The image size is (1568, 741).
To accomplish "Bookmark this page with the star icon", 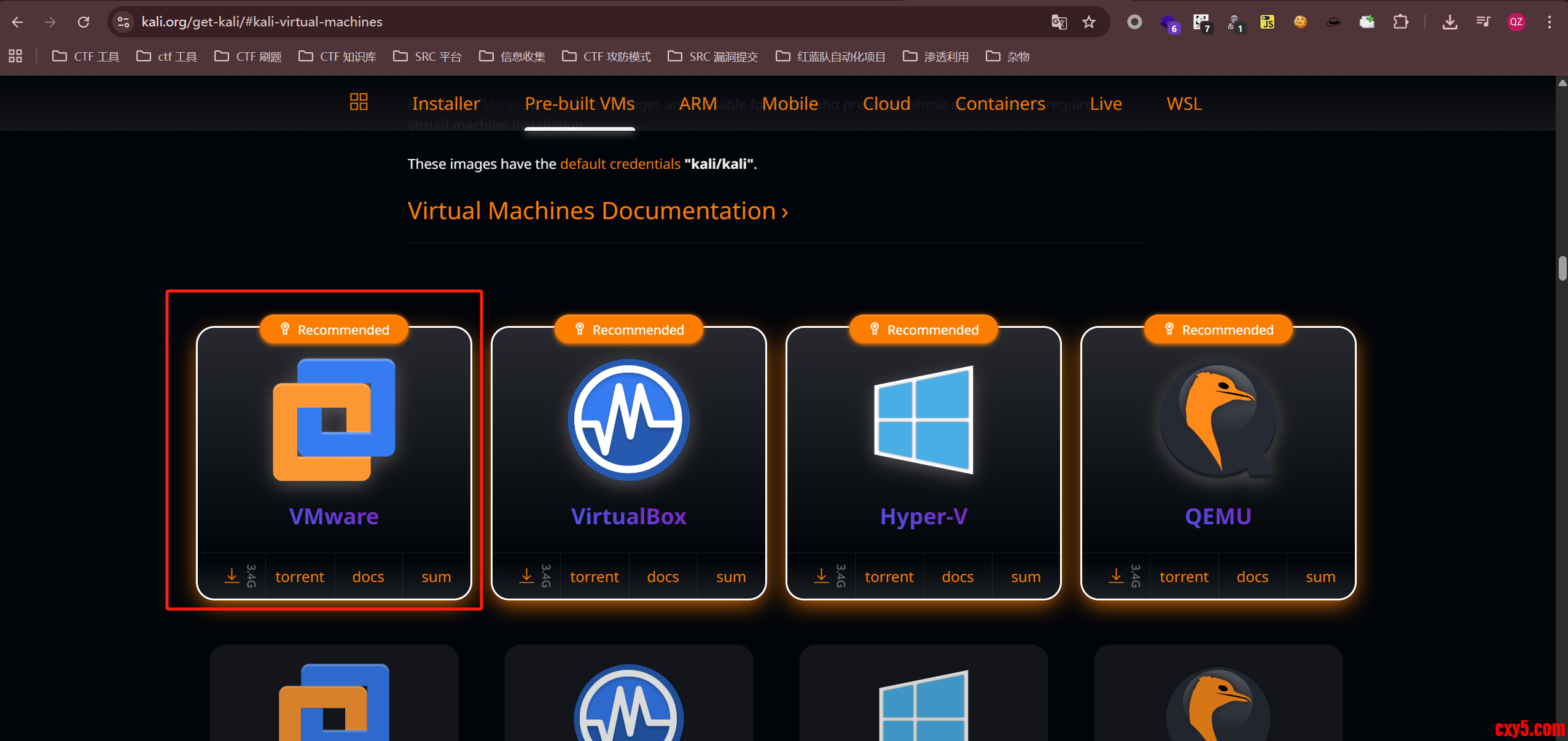I will tap(1089, 22).
